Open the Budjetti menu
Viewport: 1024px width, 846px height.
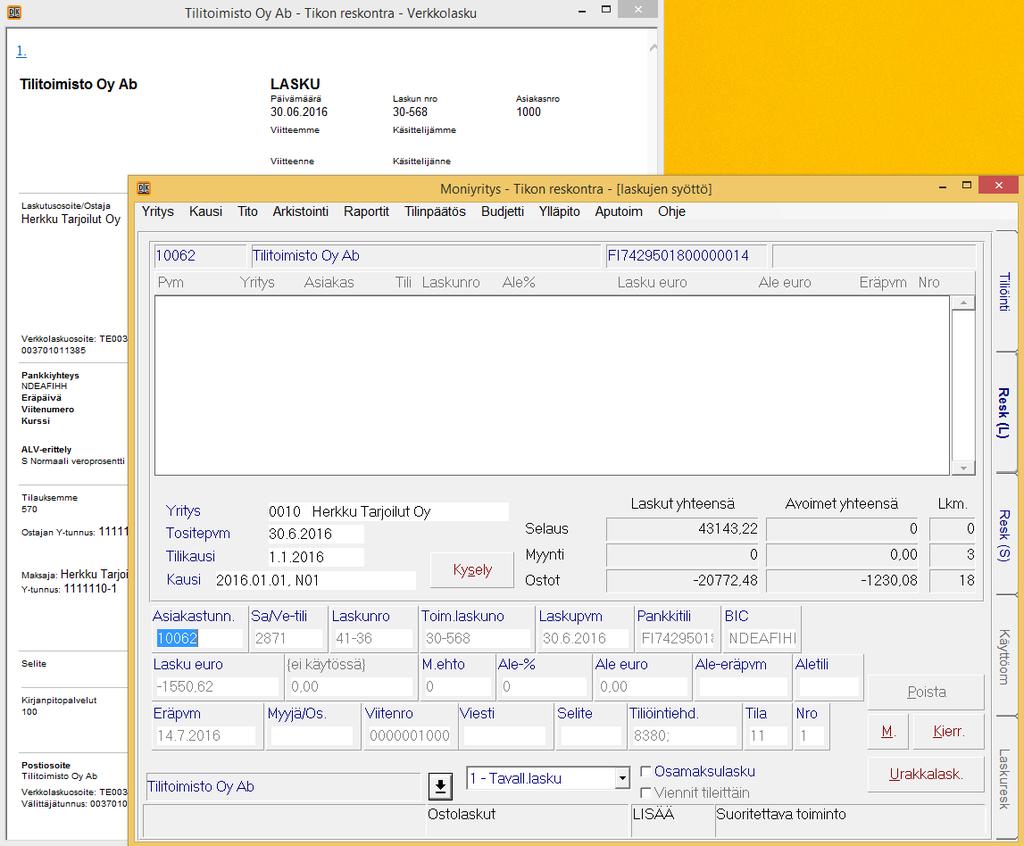click(x=502, y=211)
